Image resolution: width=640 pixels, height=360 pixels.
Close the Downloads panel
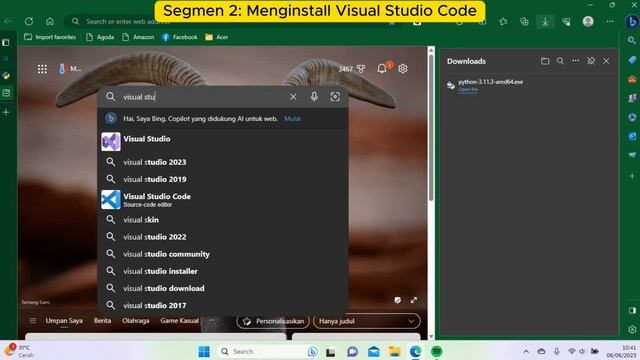tap(606, 61)
